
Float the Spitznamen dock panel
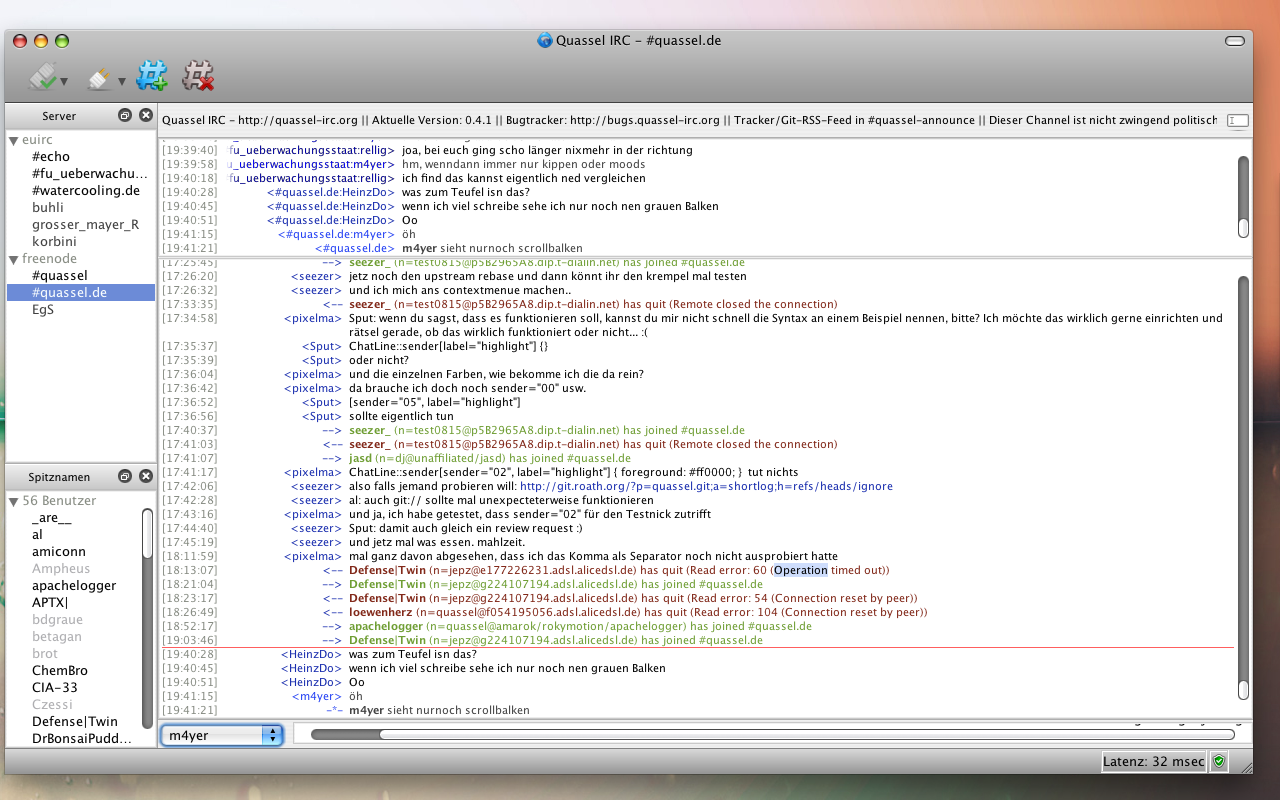click(x=125, y=477)
